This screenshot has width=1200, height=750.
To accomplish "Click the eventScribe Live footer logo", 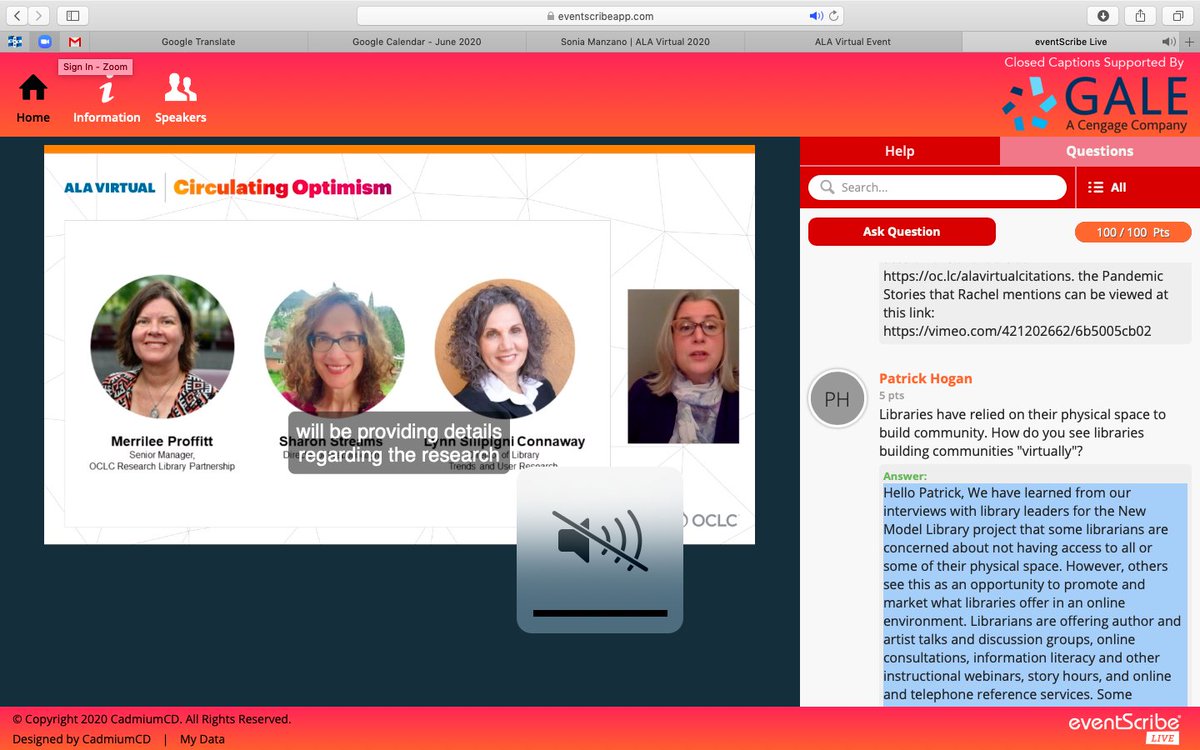I will (1124, 727).
